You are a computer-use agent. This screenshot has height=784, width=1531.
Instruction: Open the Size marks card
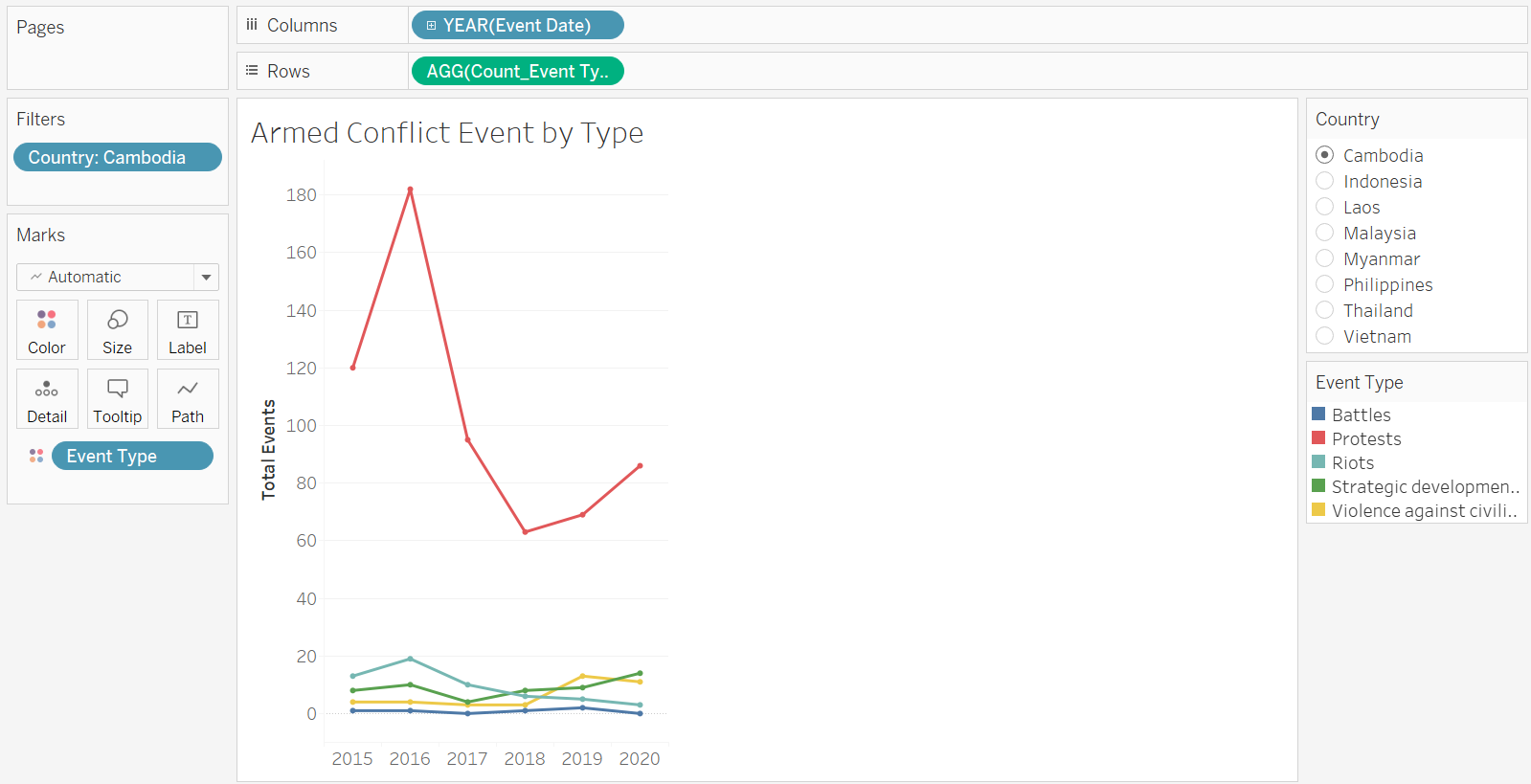[x=118, y=330]
